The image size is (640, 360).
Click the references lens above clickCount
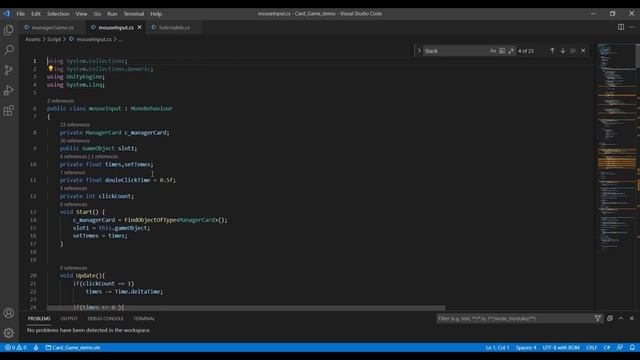click(x=73, y=188)
